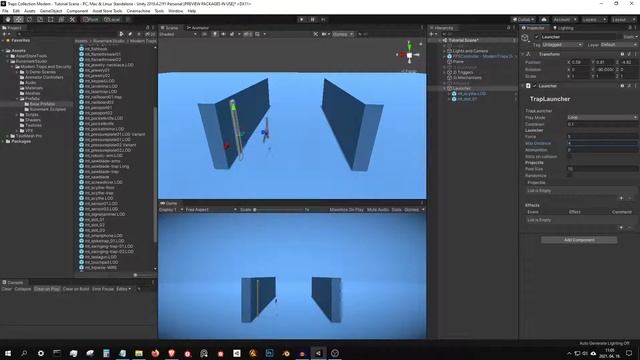Screen dimensions: 640x360
Task: Toggle Launcher component enabled checkbox
Action: (x=535, y=86)
